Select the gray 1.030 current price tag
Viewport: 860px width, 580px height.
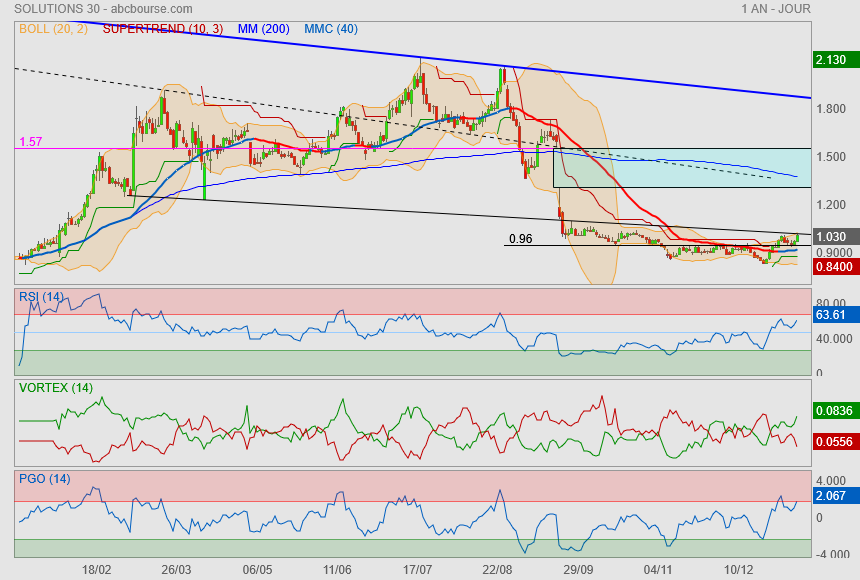[832, 236]
